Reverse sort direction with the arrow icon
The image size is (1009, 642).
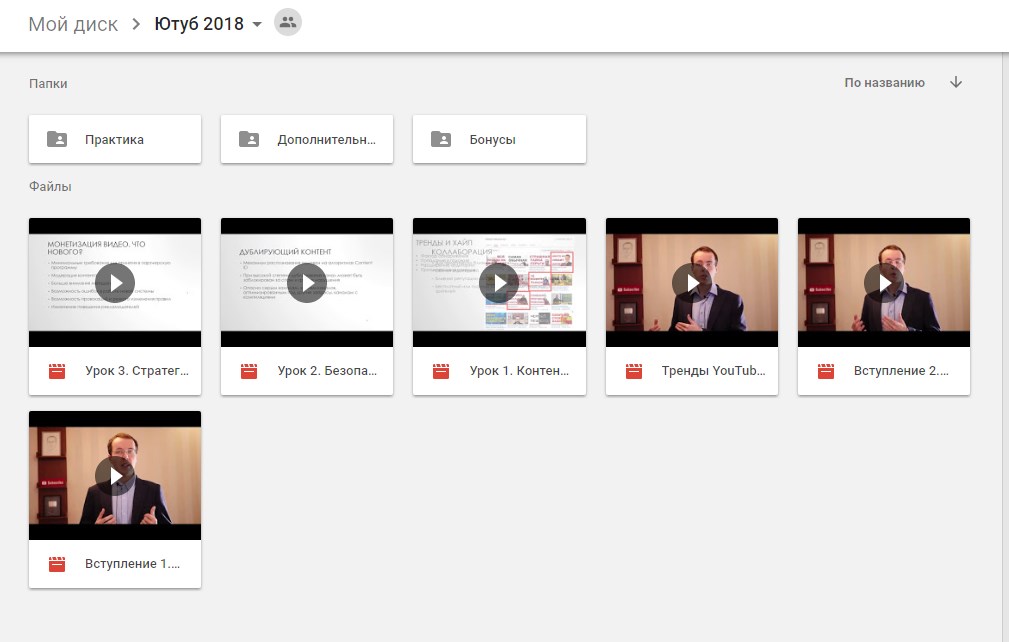pyautogui.click(x=955, y=83)
